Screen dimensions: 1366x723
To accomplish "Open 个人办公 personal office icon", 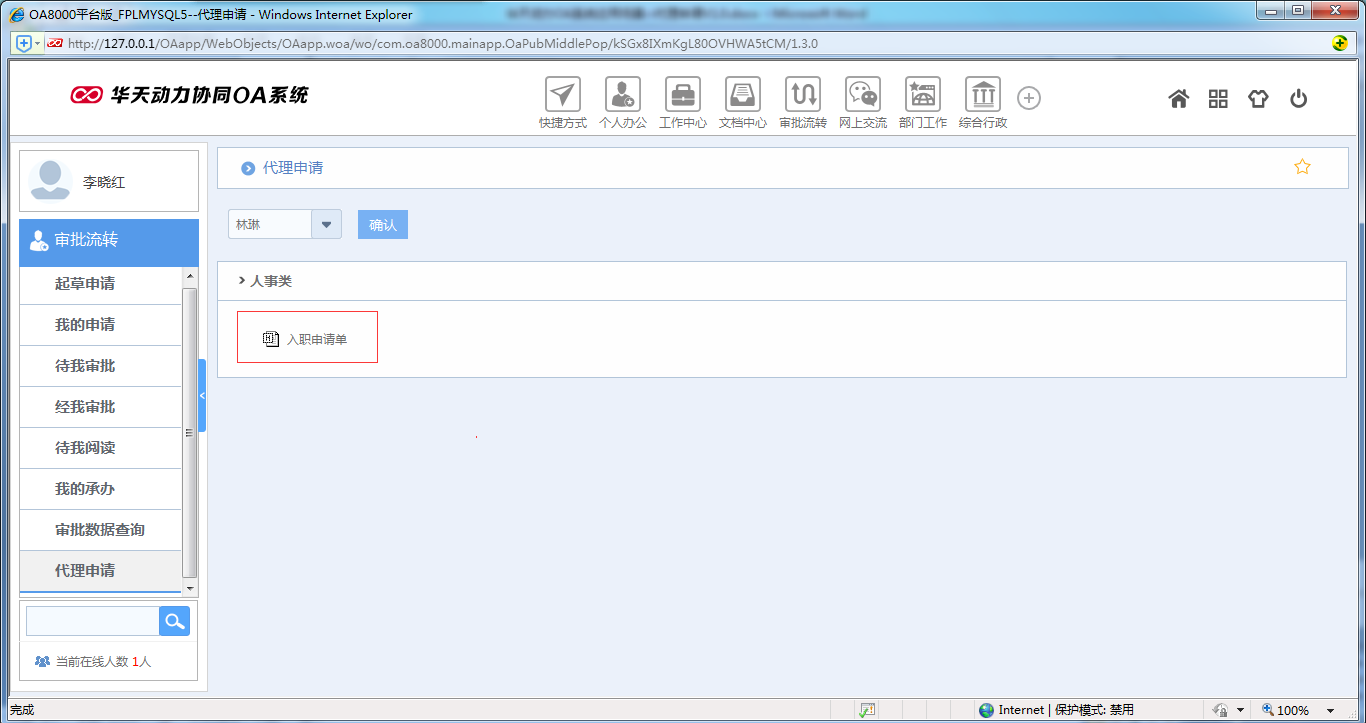I will click(623, 95).
